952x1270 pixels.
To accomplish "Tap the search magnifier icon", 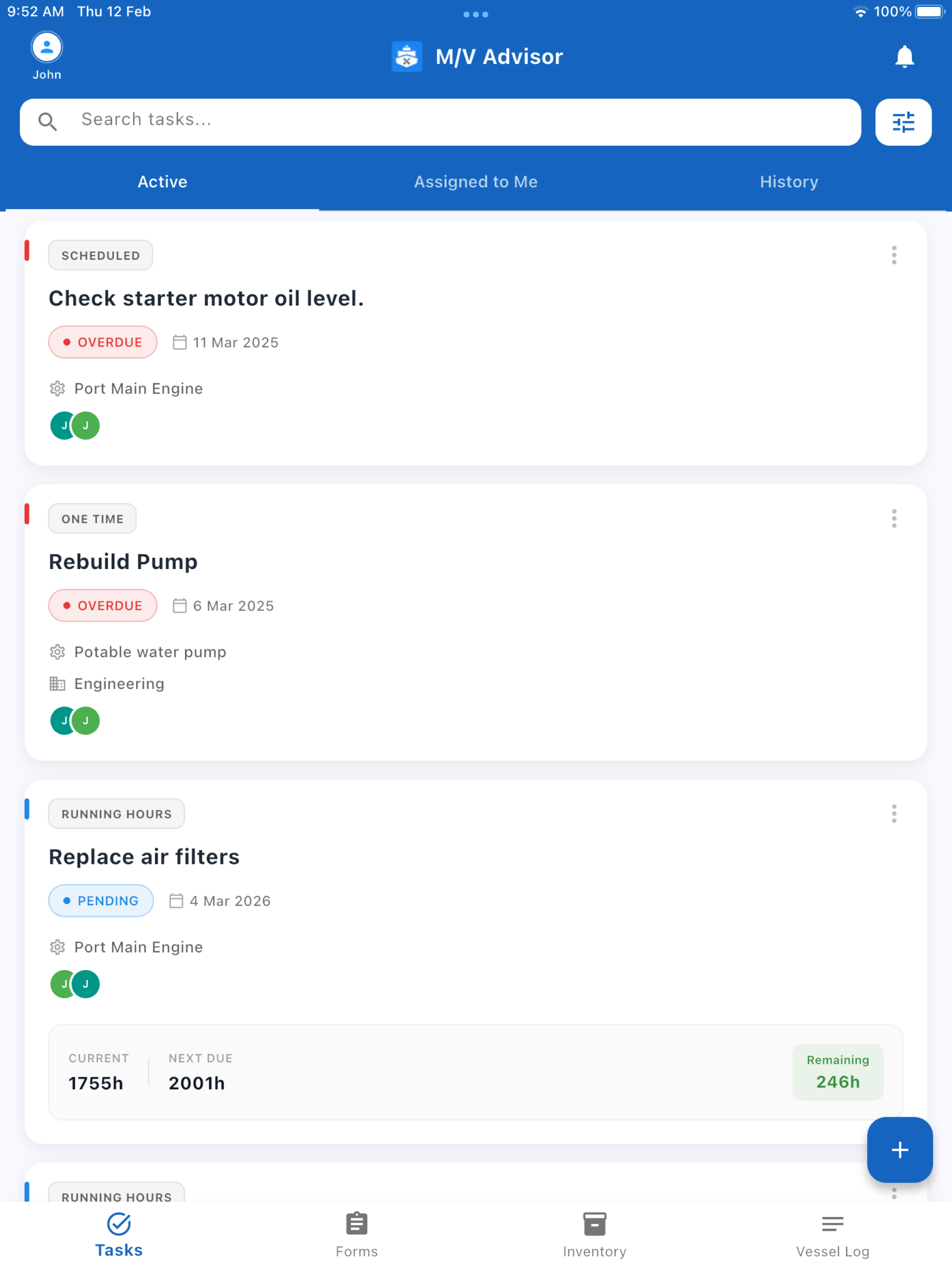I will 48,121.
